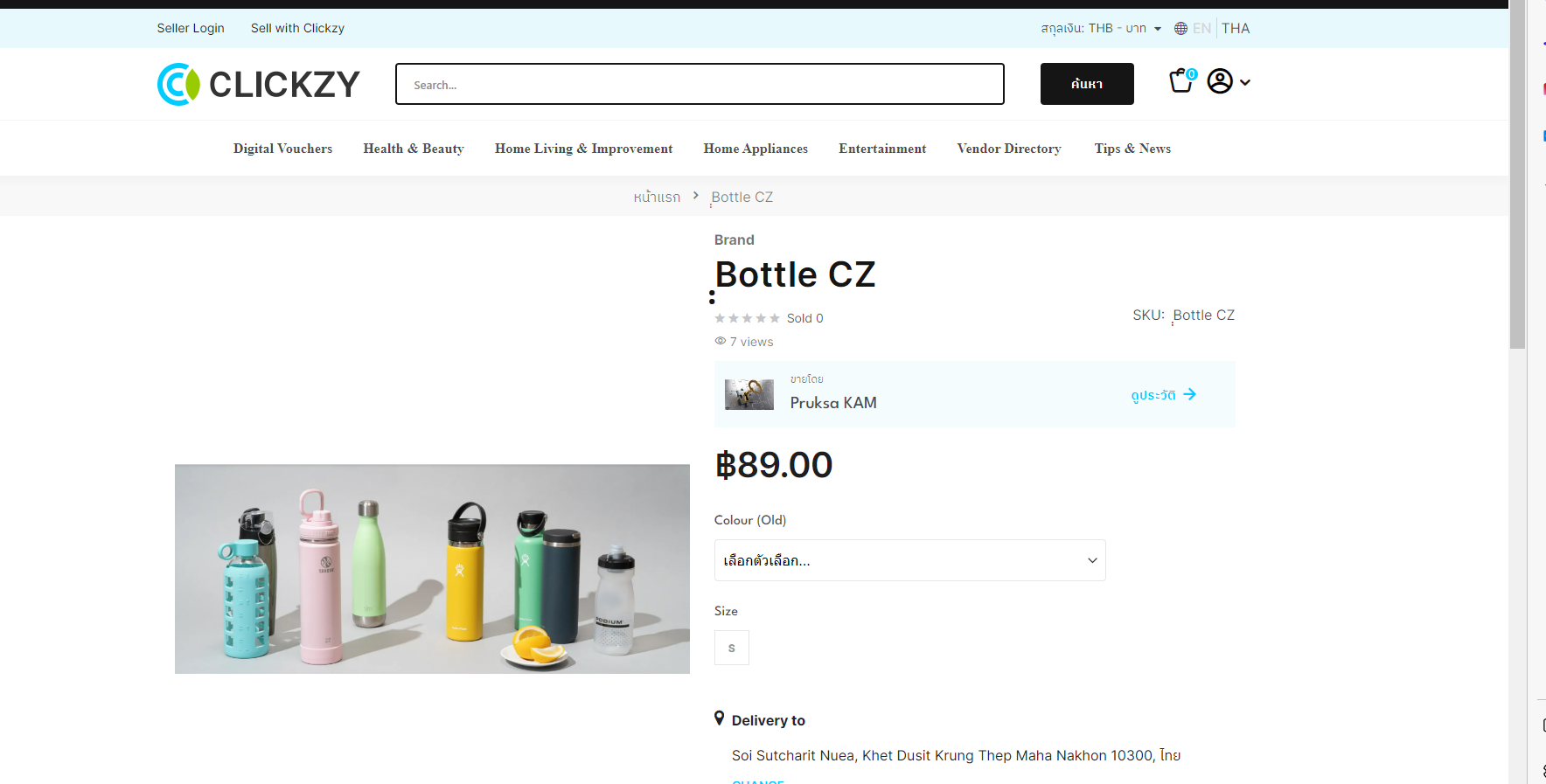Open the Colour (Old) dropdown

coord(910,560)
